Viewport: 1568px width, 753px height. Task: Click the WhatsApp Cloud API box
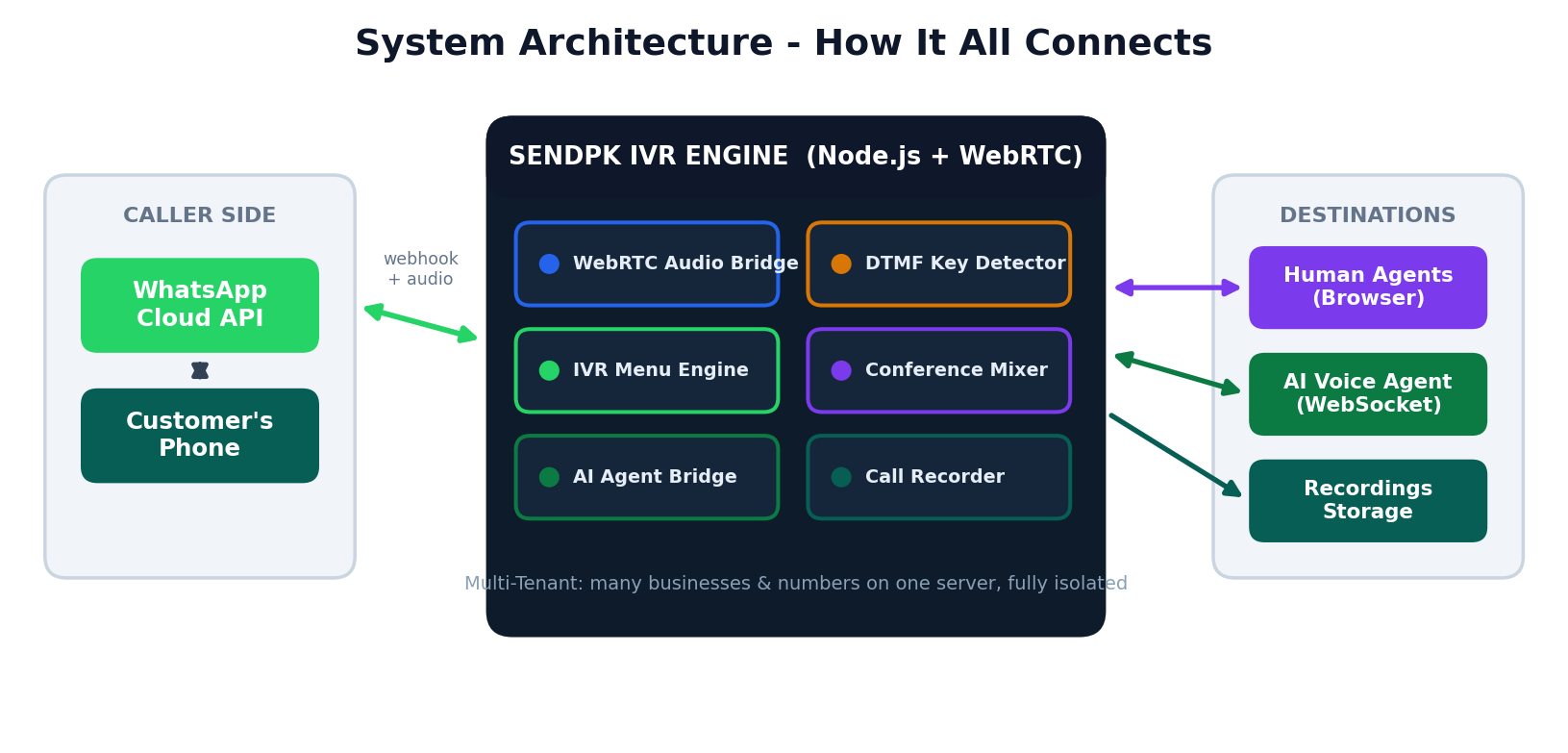(x=200, y=305)
